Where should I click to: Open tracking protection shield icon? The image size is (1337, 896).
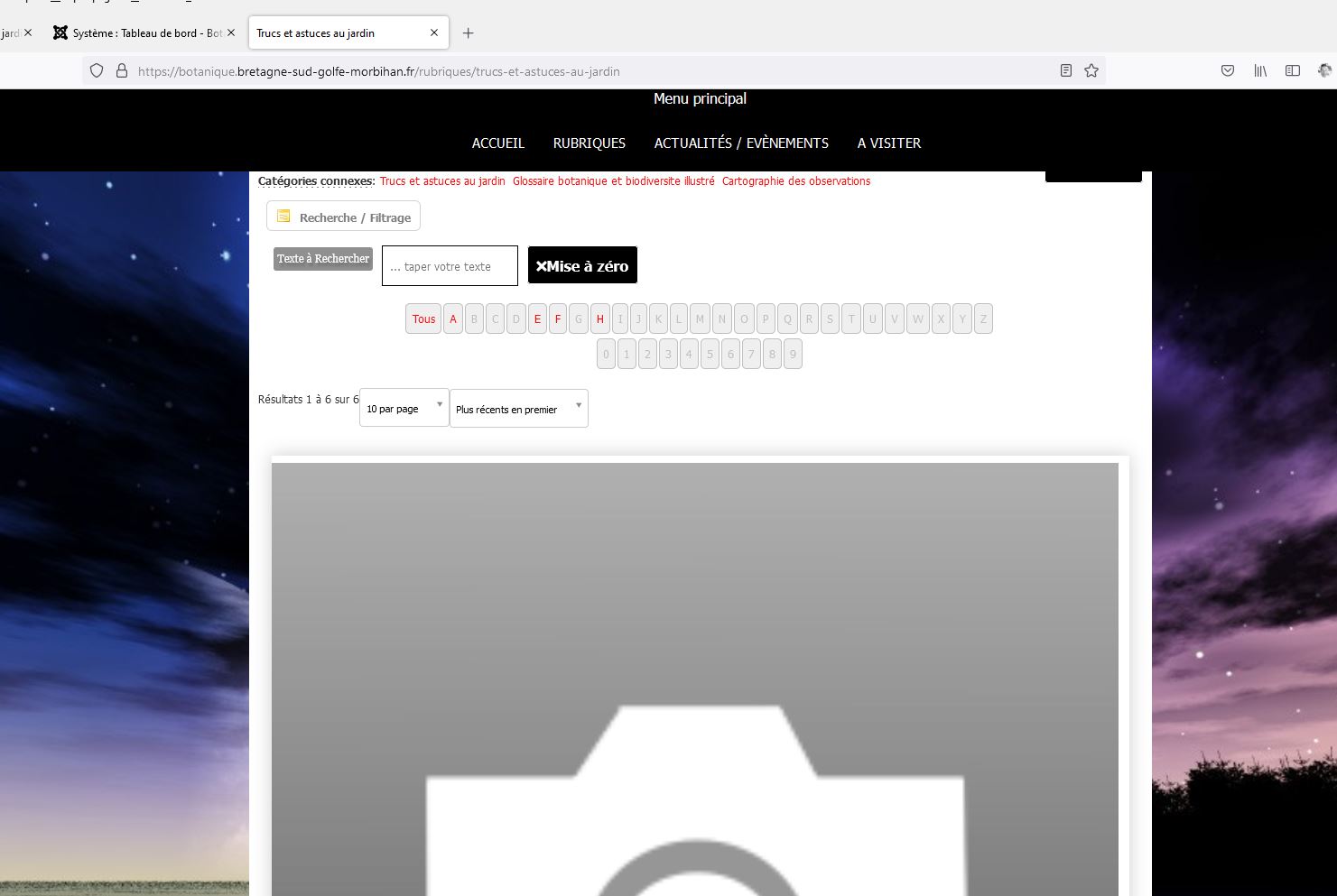97,70
